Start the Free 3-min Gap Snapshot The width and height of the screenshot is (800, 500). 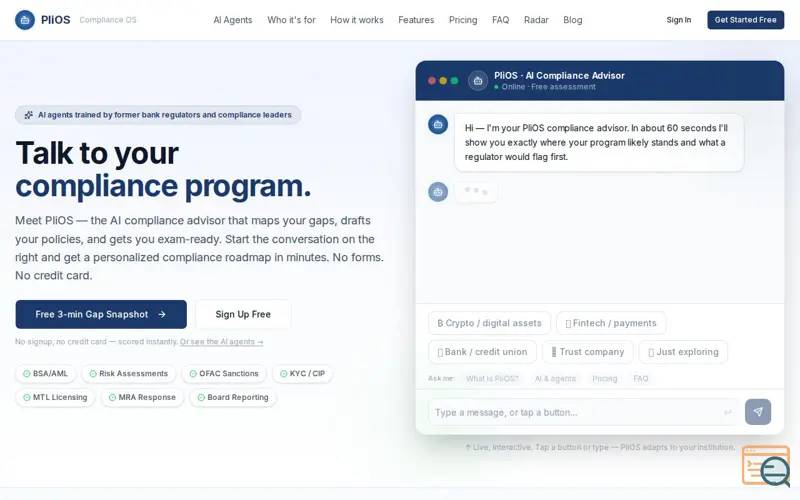pos(101,314)
